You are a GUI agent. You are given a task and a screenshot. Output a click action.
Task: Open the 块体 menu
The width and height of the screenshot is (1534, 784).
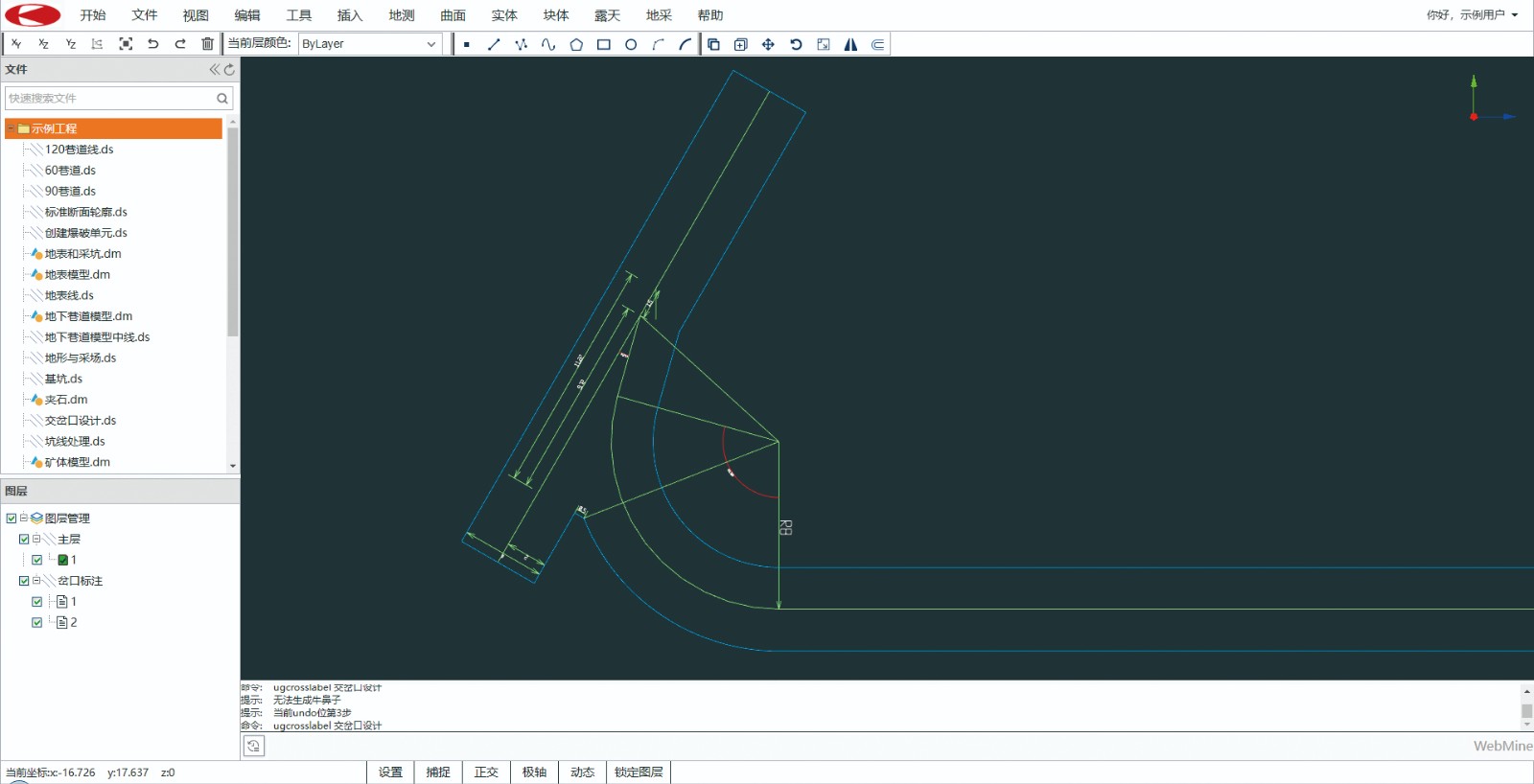[x=556, y=15]
